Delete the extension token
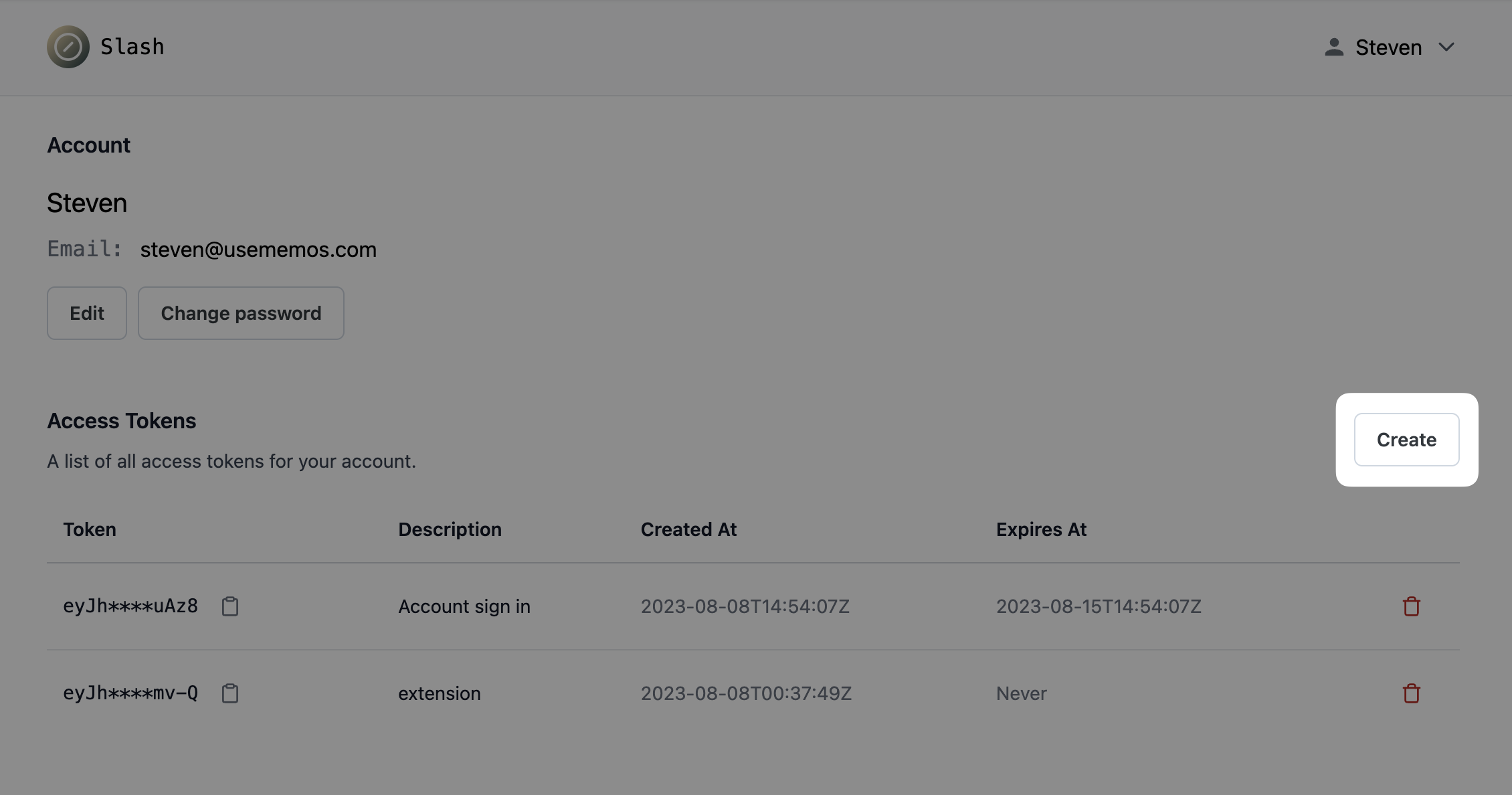 (x=1411, y=693)
